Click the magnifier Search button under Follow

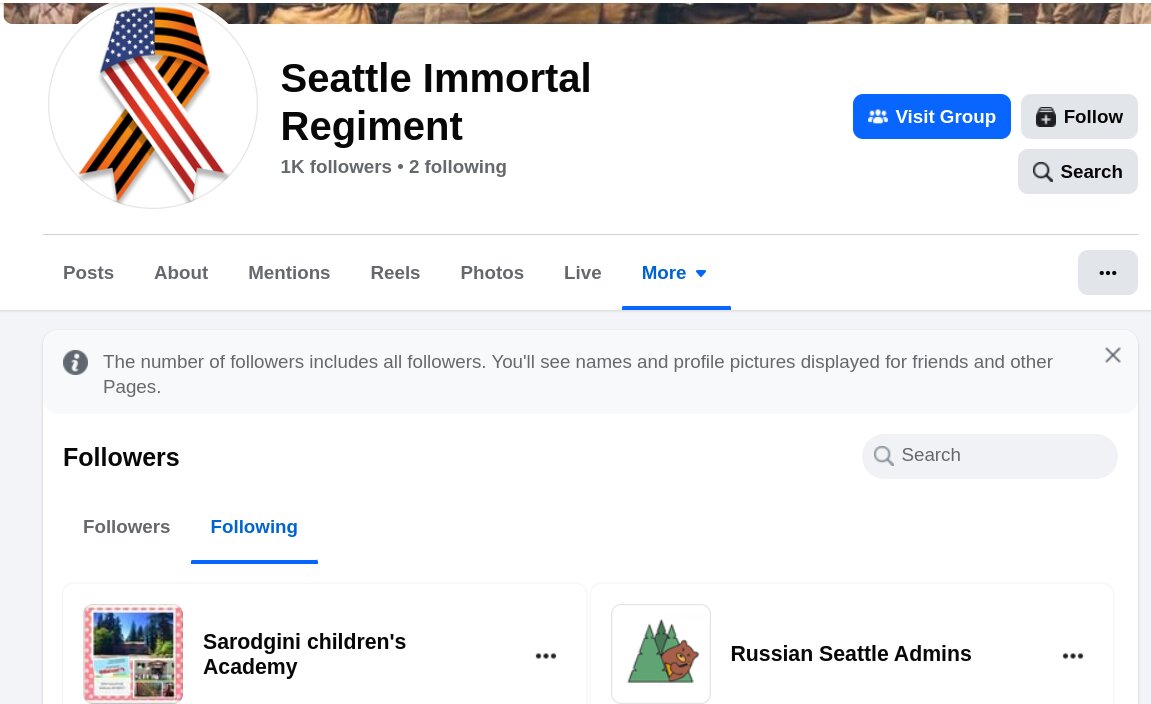pos(1078,172)
